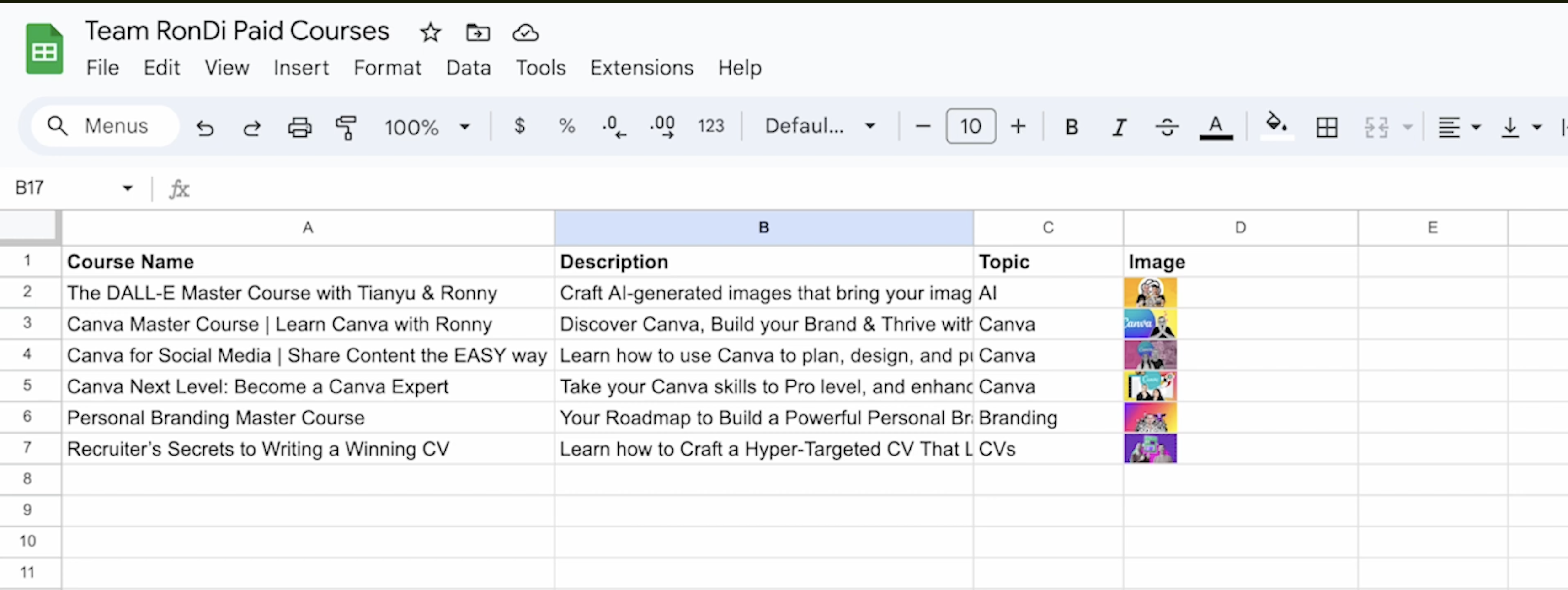Open the Name box dropdown showing B17

pos(127,188)
